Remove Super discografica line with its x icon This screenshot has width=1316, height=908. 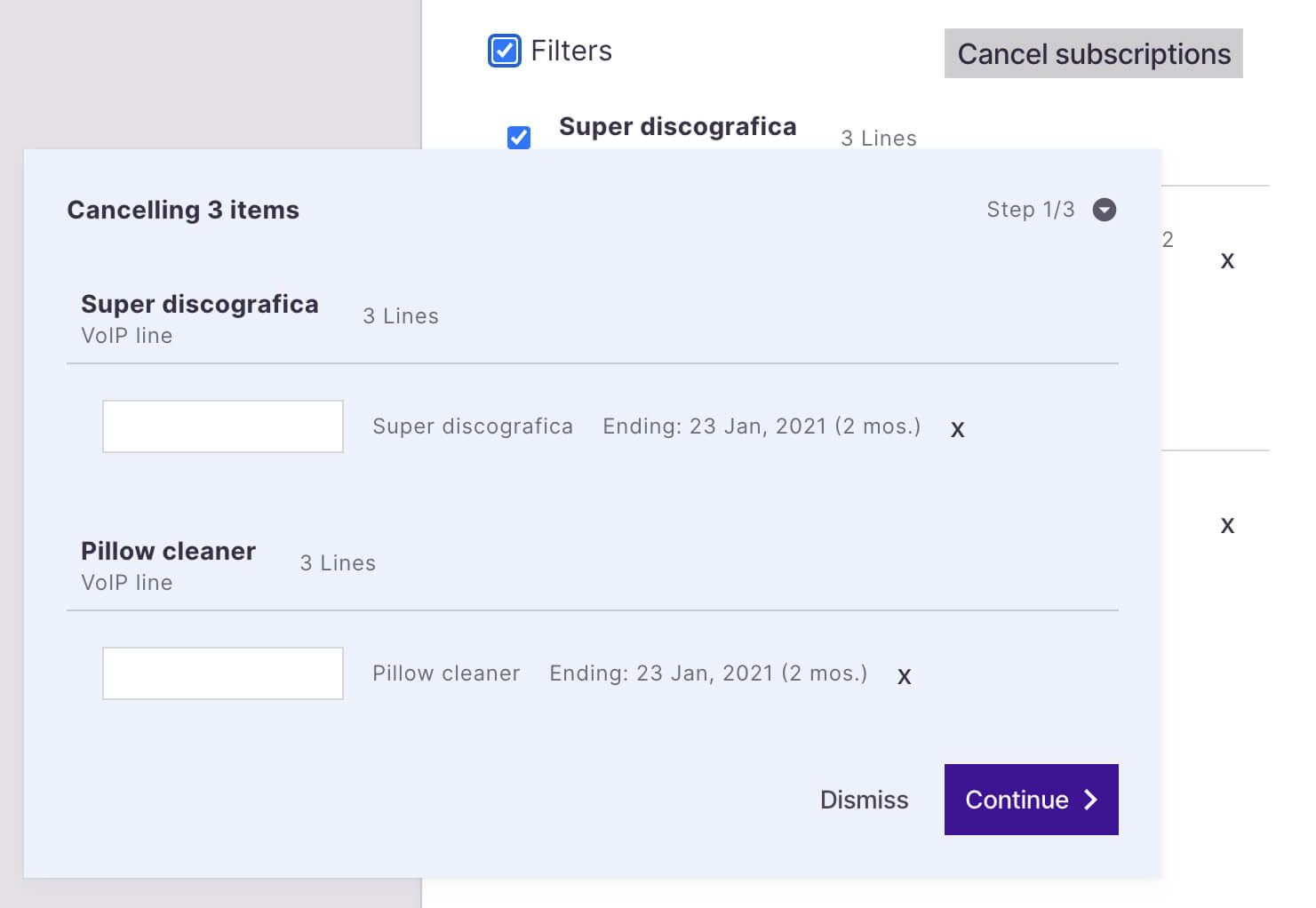point(957,429)
